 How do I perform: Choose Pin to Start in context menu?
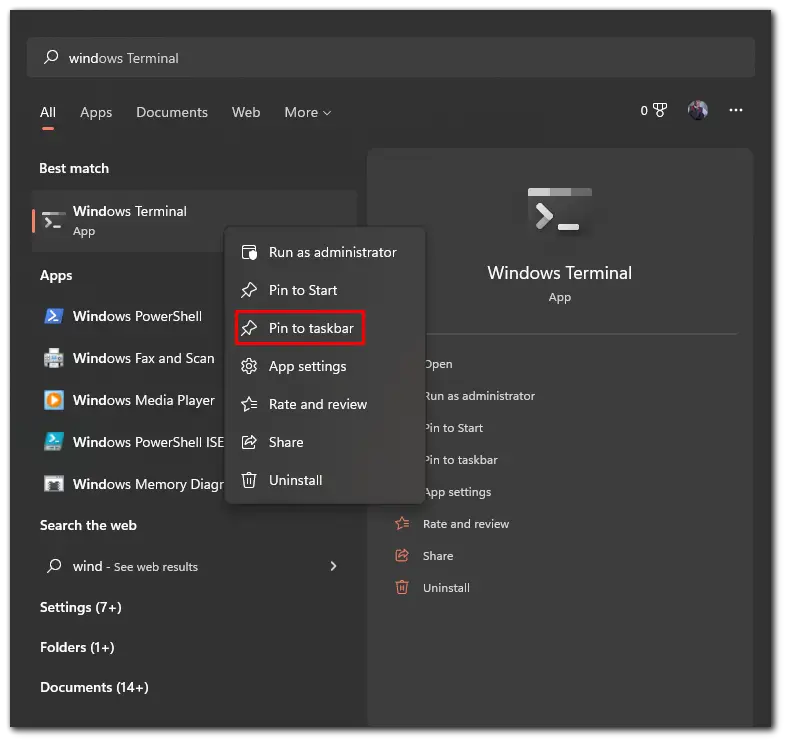325,290
